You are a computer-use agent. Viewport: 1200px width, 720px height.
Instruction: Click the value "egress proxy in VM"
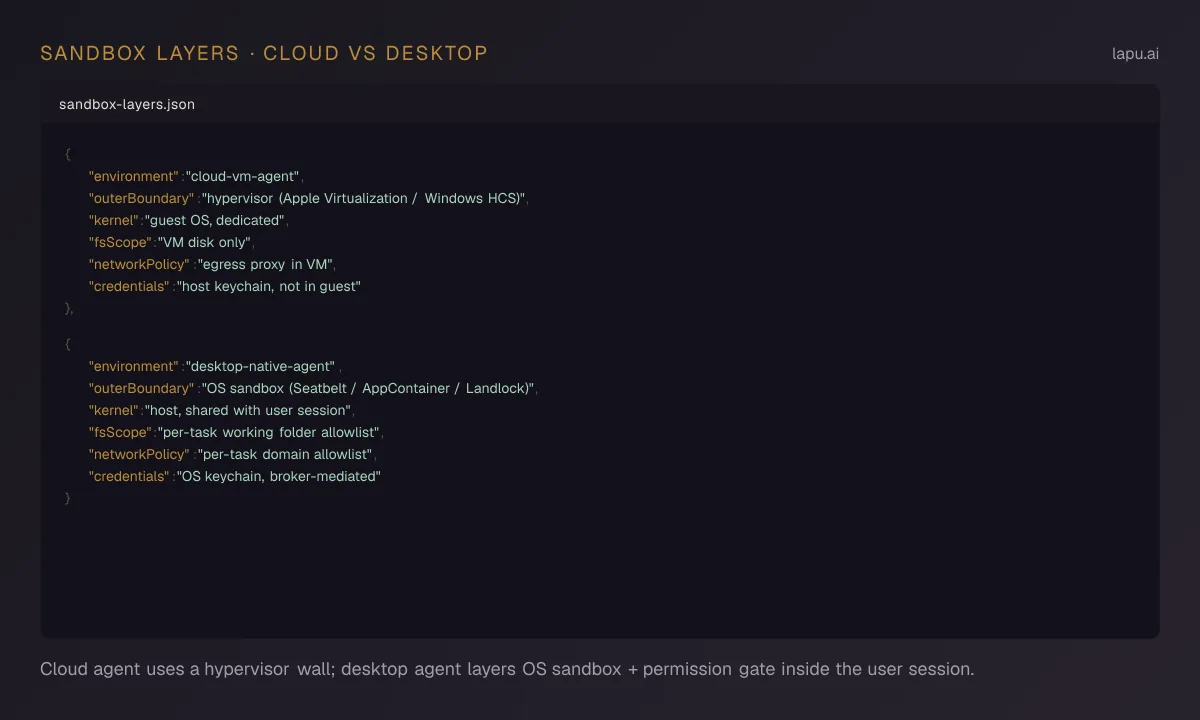266,264
